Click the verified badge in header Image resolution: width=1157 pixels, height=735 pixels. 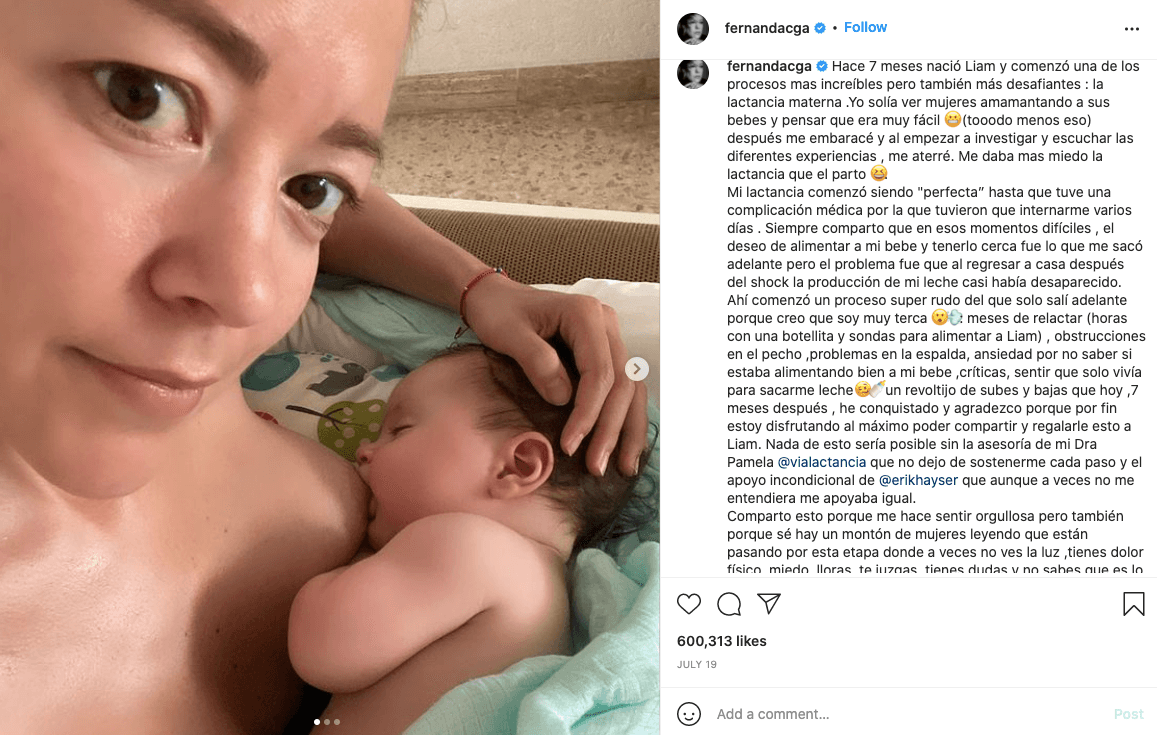click(820, 28)
